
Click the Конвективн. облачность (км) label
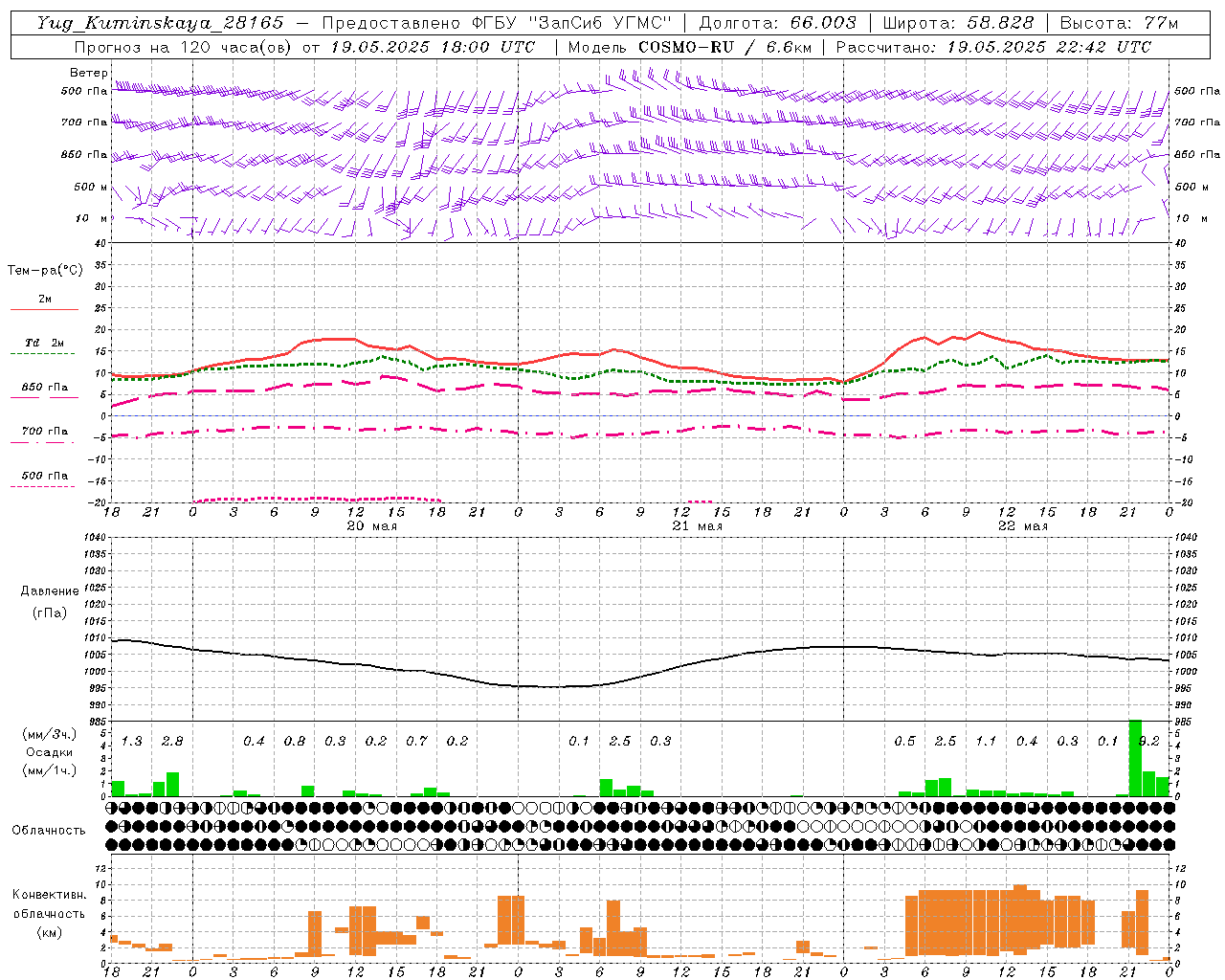[49, 913]
